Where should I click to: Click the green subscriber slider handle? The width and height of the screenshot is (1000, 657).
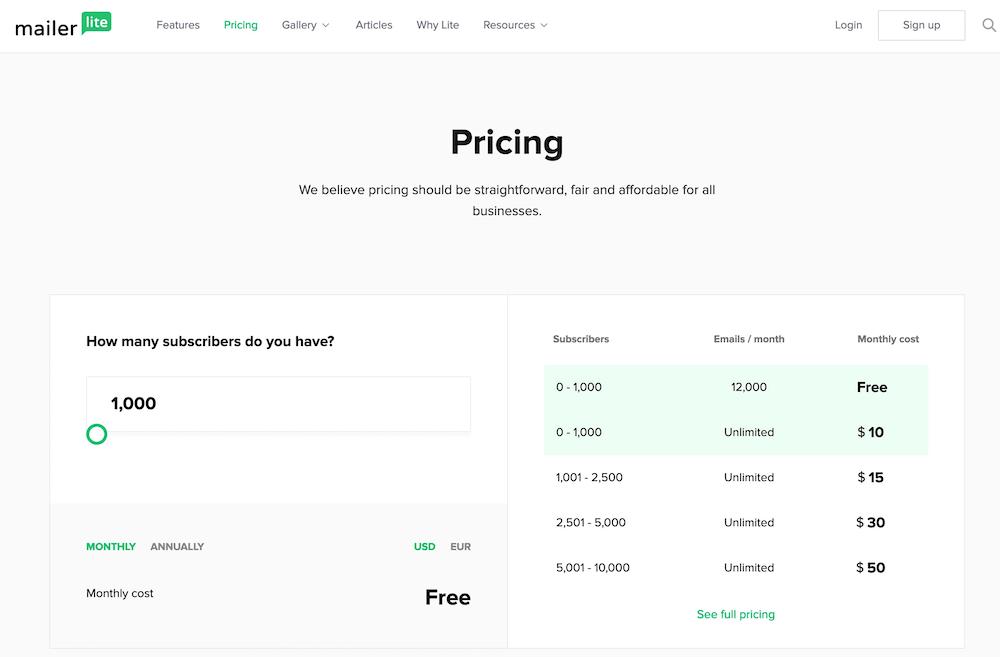[97, 434]
